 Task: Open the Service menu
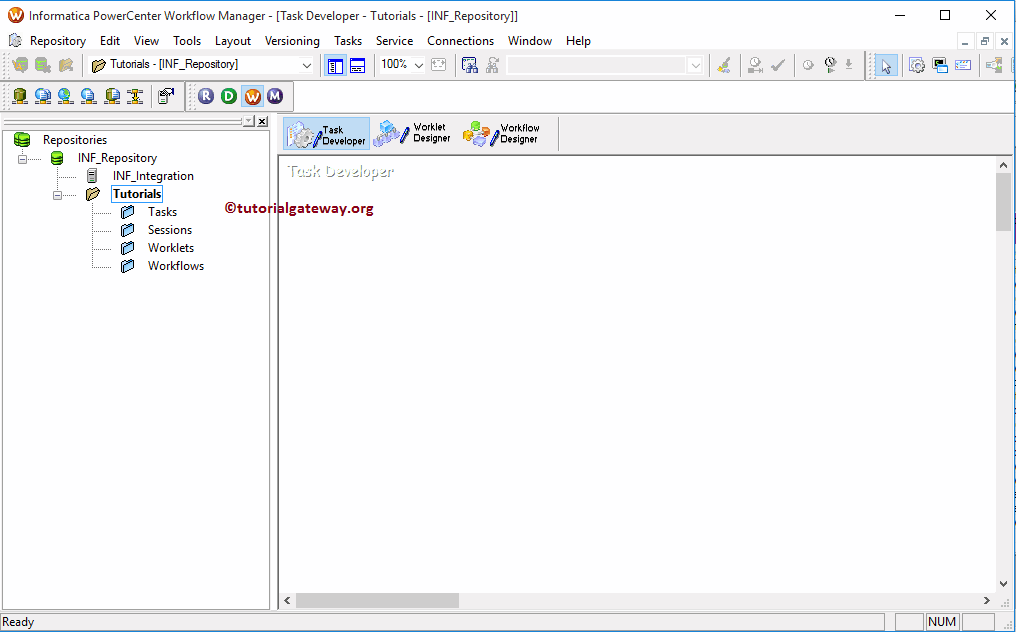394,41
